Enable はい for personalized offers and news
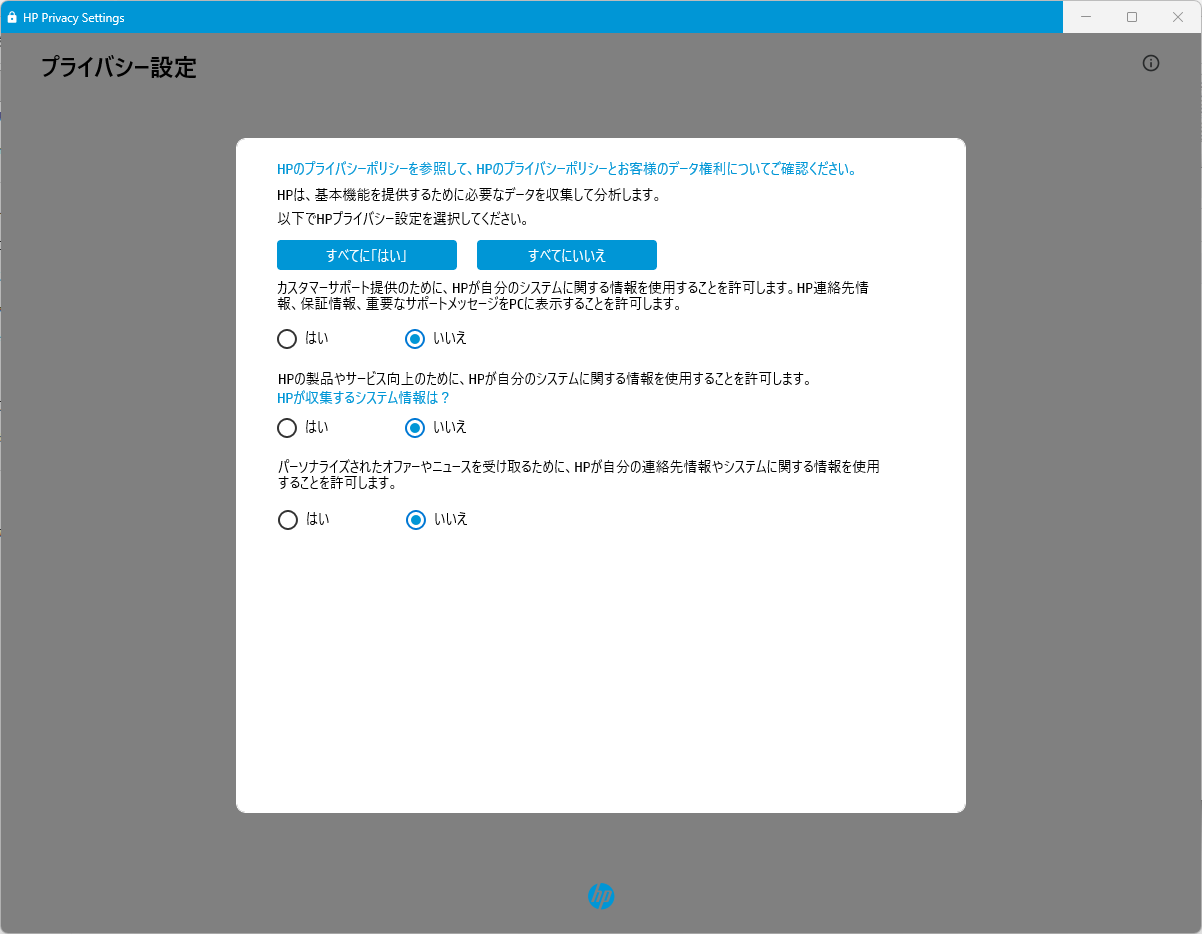Screen dimensions: 1202x934 click(x=288, y=520)
